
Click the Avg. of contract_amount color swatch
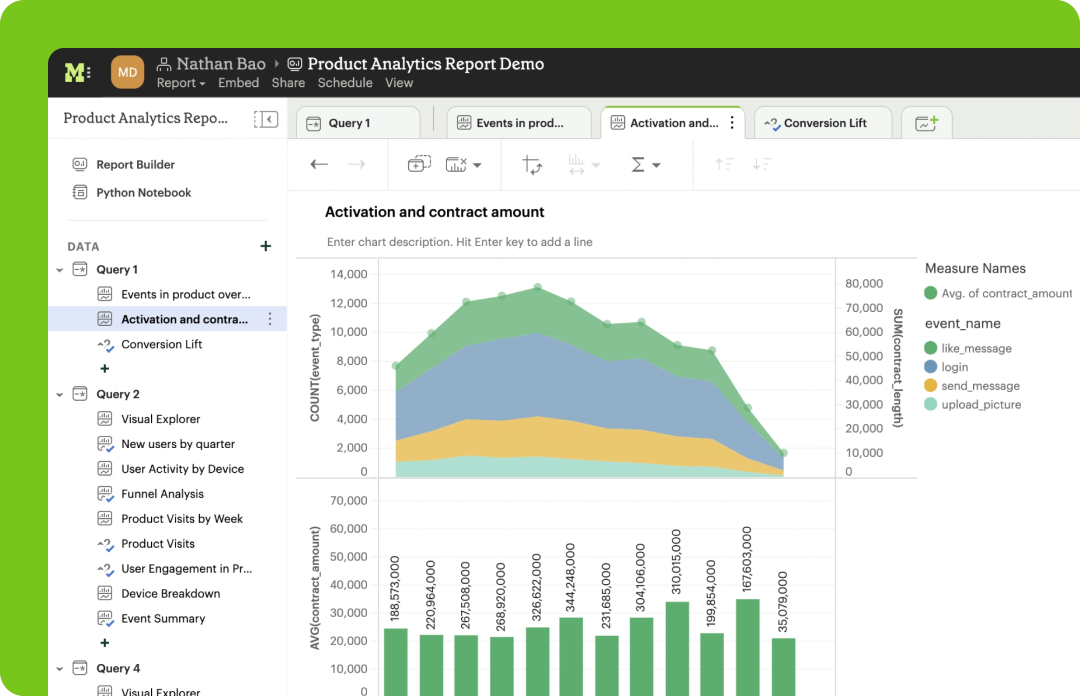click(x=931, y=294)
